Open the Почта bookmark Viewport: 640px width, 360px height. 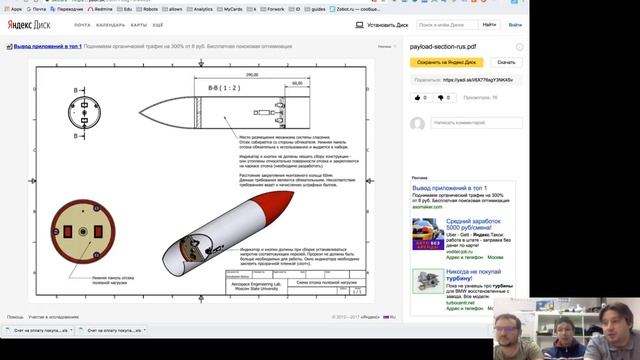point(36,9)
